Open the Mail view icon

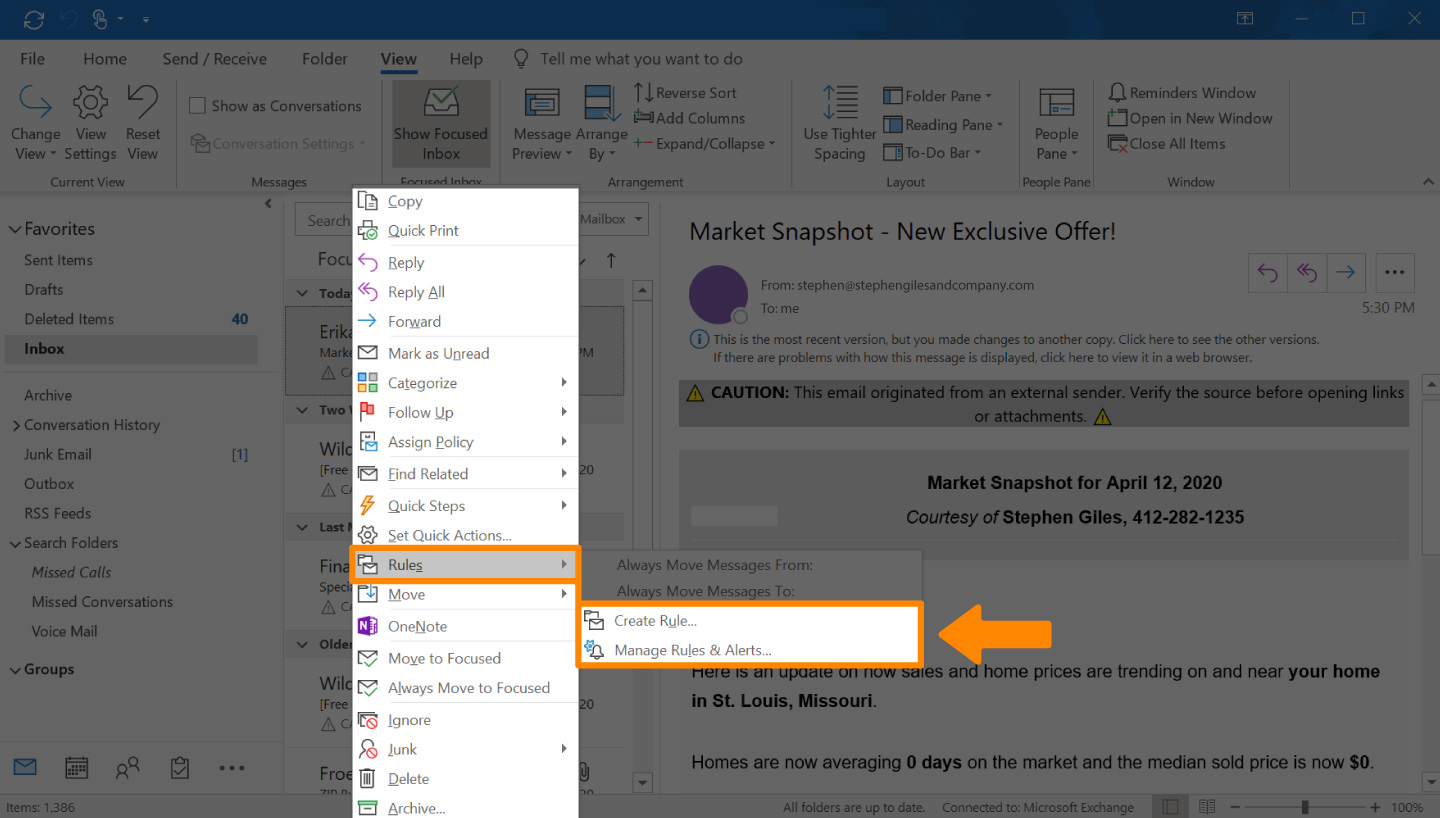coord(24,766)
